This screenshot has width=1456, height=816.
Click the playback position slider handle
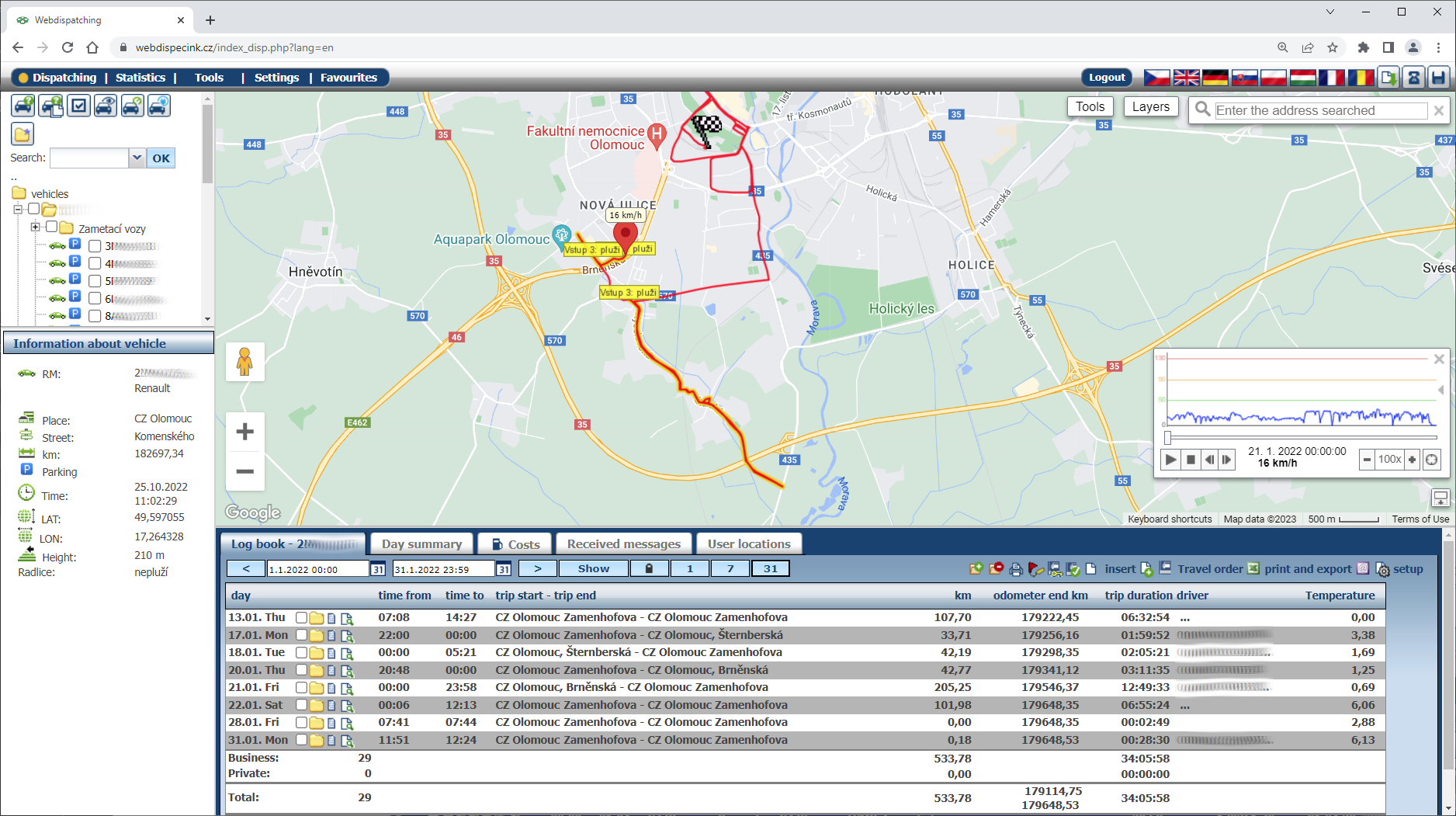(1167, 438)
